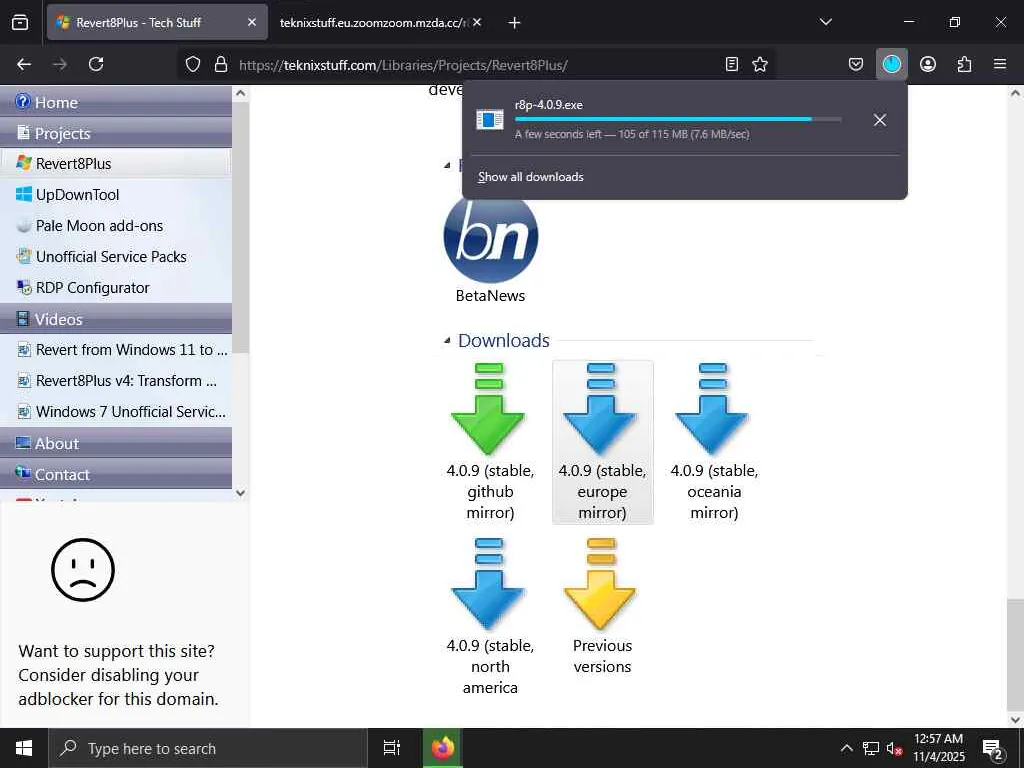Screen dimensions: 1024x768
Task: Download 4.0.9 stable github mirror
Action: [x=490, y=442]
